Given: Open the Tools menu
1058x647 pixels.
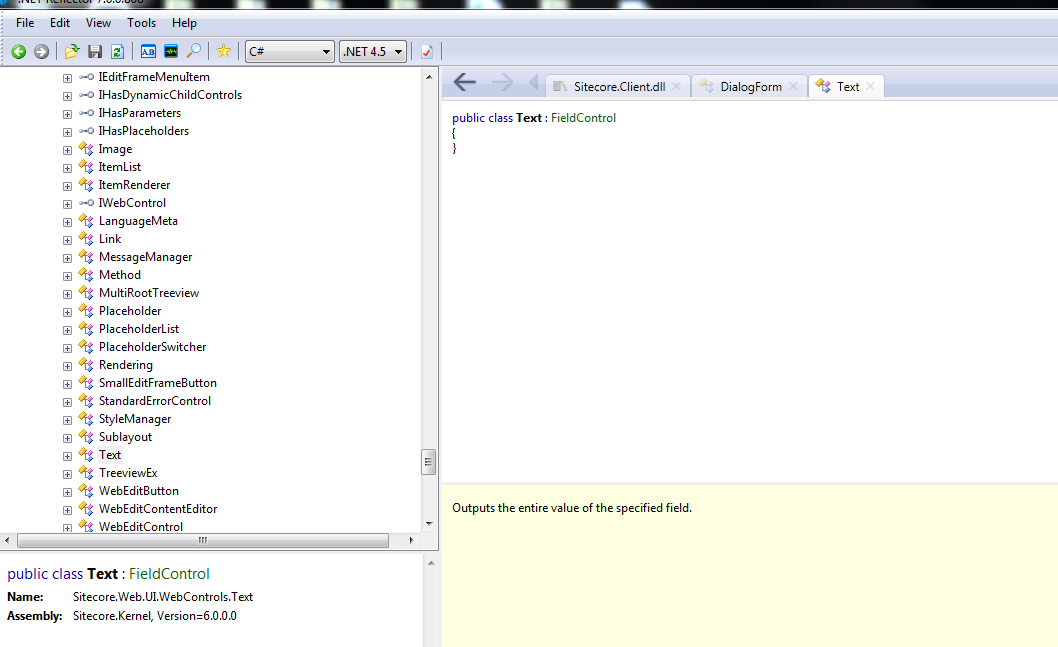Looking at the screenshot, I should (x=141, y=22).
